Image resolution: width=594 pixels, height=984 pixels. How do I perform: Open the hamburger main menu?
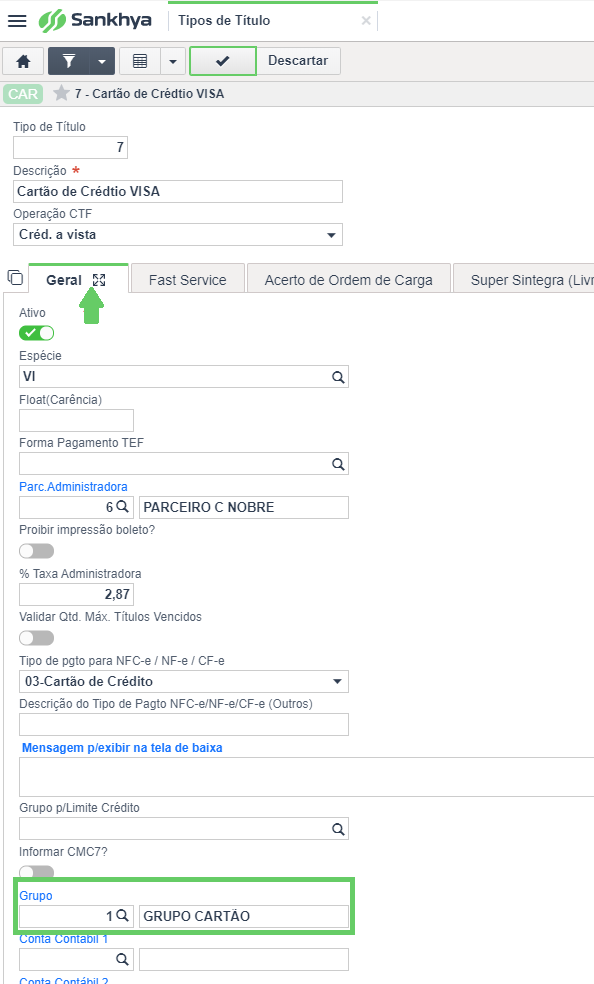(17, 21)
